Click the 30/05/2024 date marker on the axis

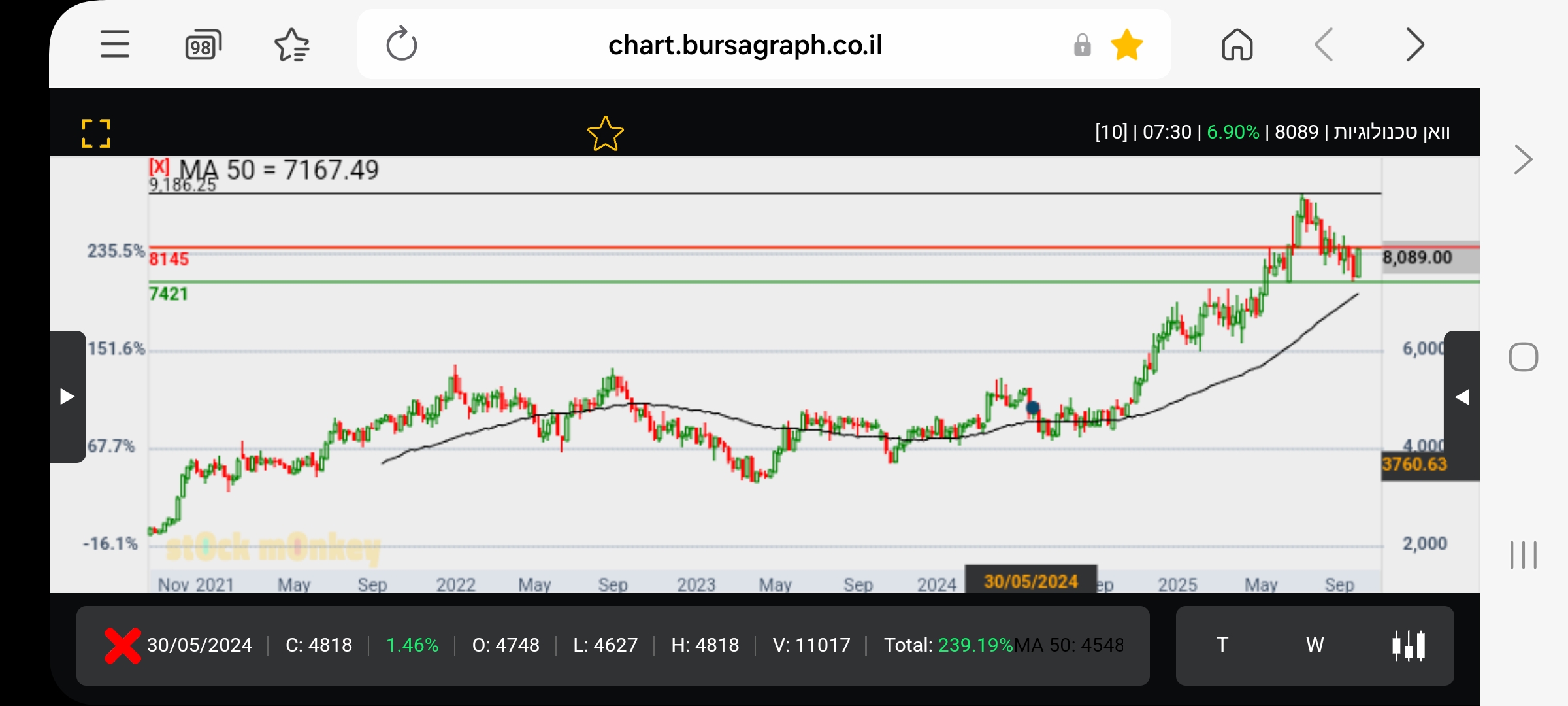pos(1030,581)
